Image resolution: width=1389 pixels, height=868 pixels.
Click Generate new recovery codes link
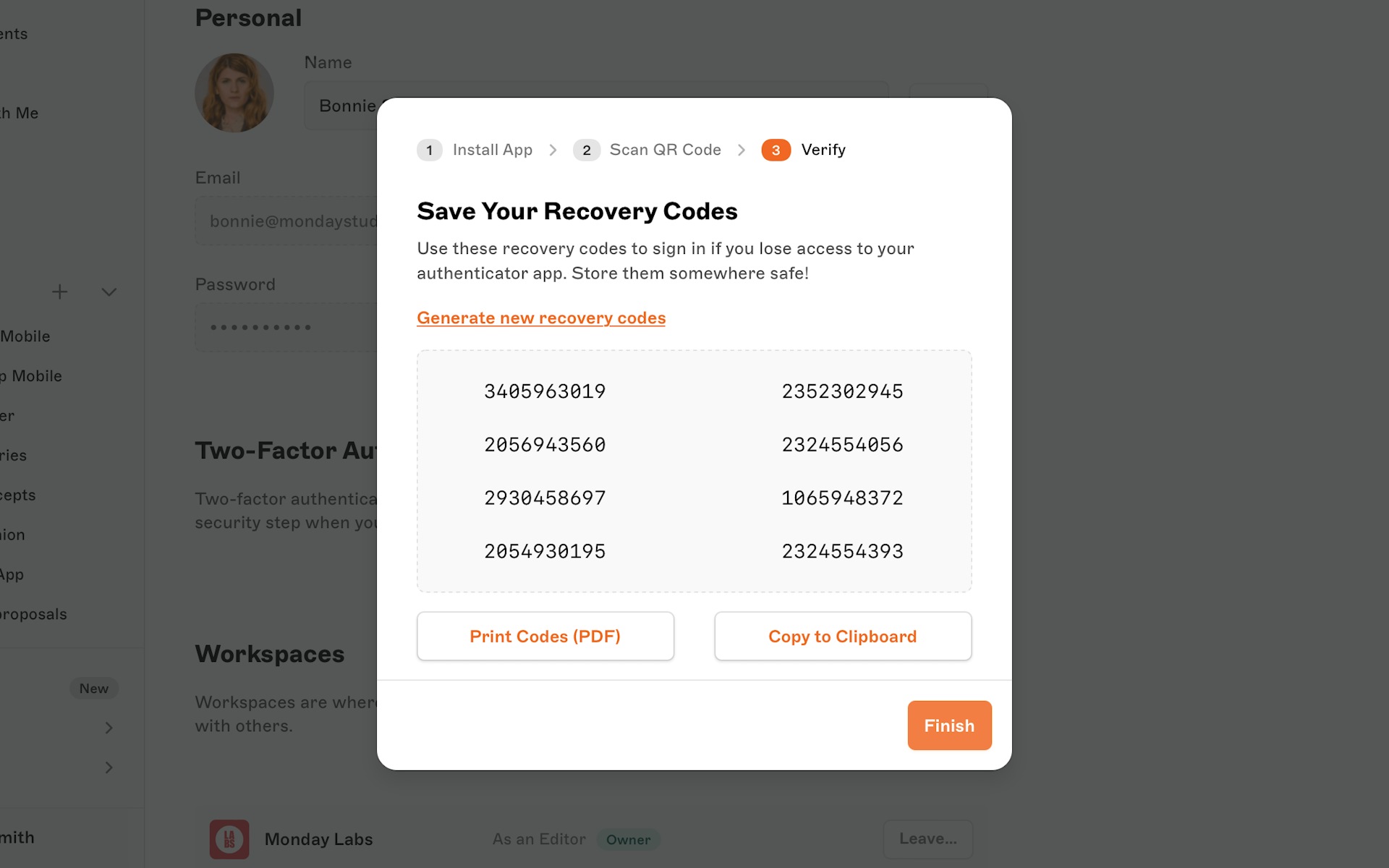pyautogui.click(x=541, y=317)
